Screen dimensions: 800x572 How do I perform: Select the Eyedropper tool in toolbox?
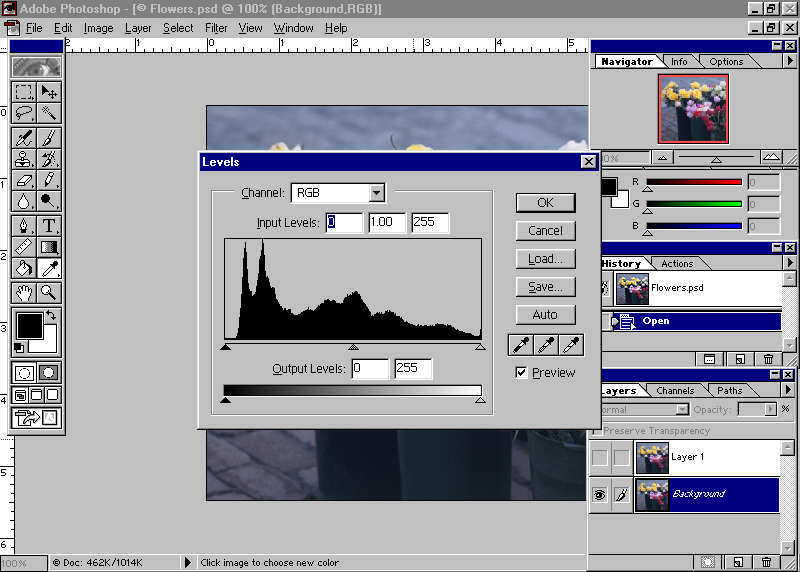coord(49,268)
